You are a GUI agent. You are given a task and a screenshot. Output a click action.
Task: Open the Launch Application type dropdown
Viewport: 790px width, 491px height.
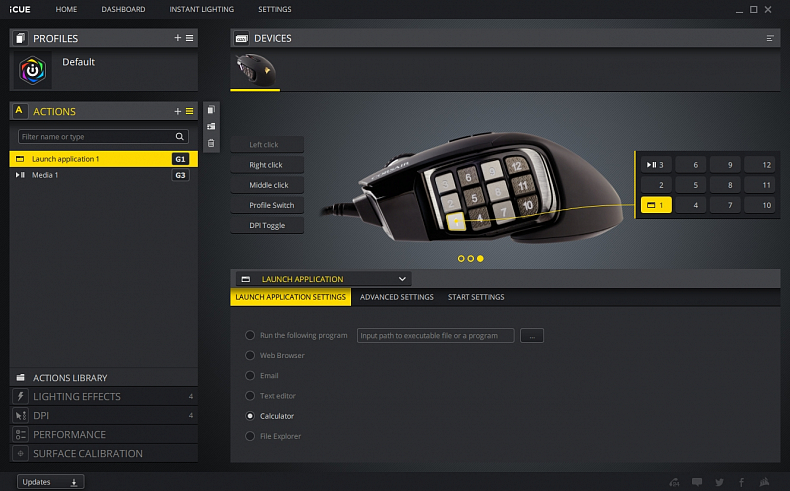click(x=323, y=279)
